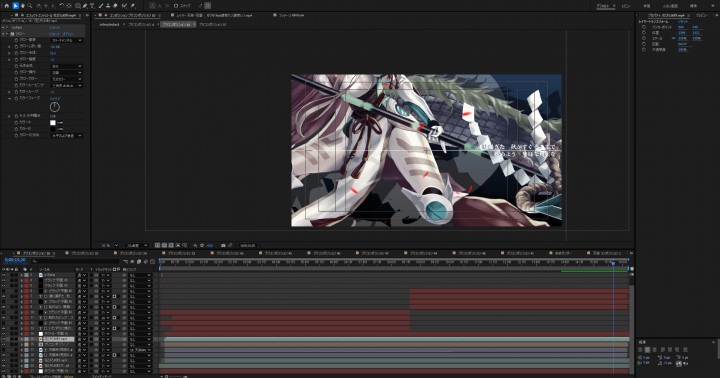
Task: Toggle stopwatch for グロー半径 property
Action: point(16,53)
